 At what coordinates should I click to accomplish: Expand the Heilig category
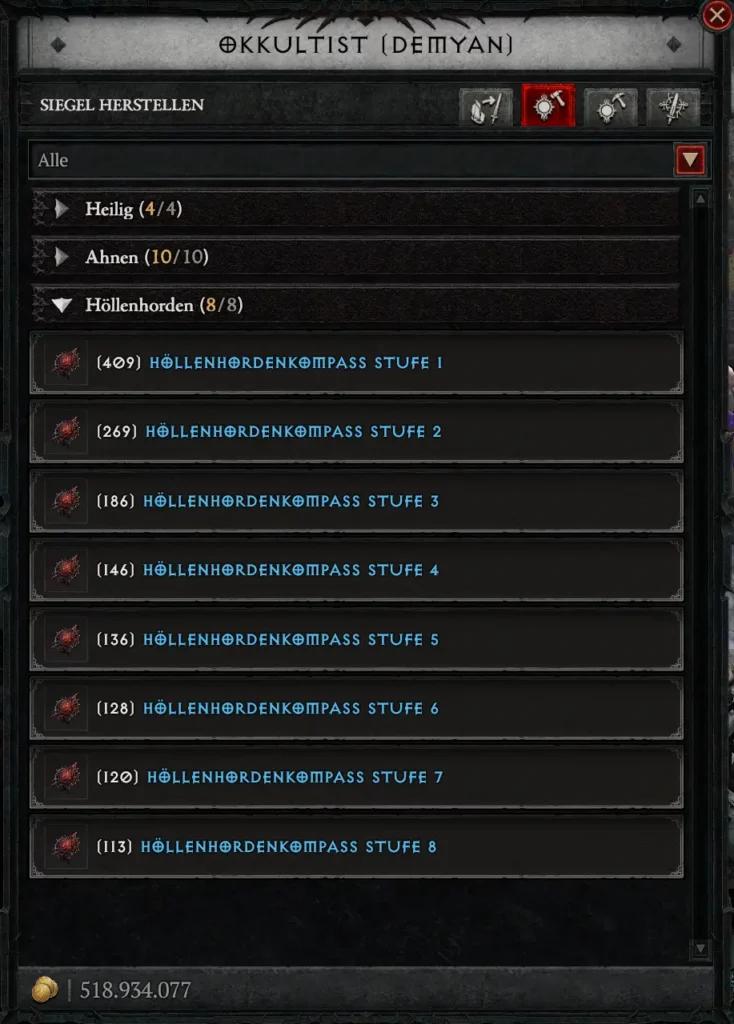pyautogui.click(x=356, y=209)
